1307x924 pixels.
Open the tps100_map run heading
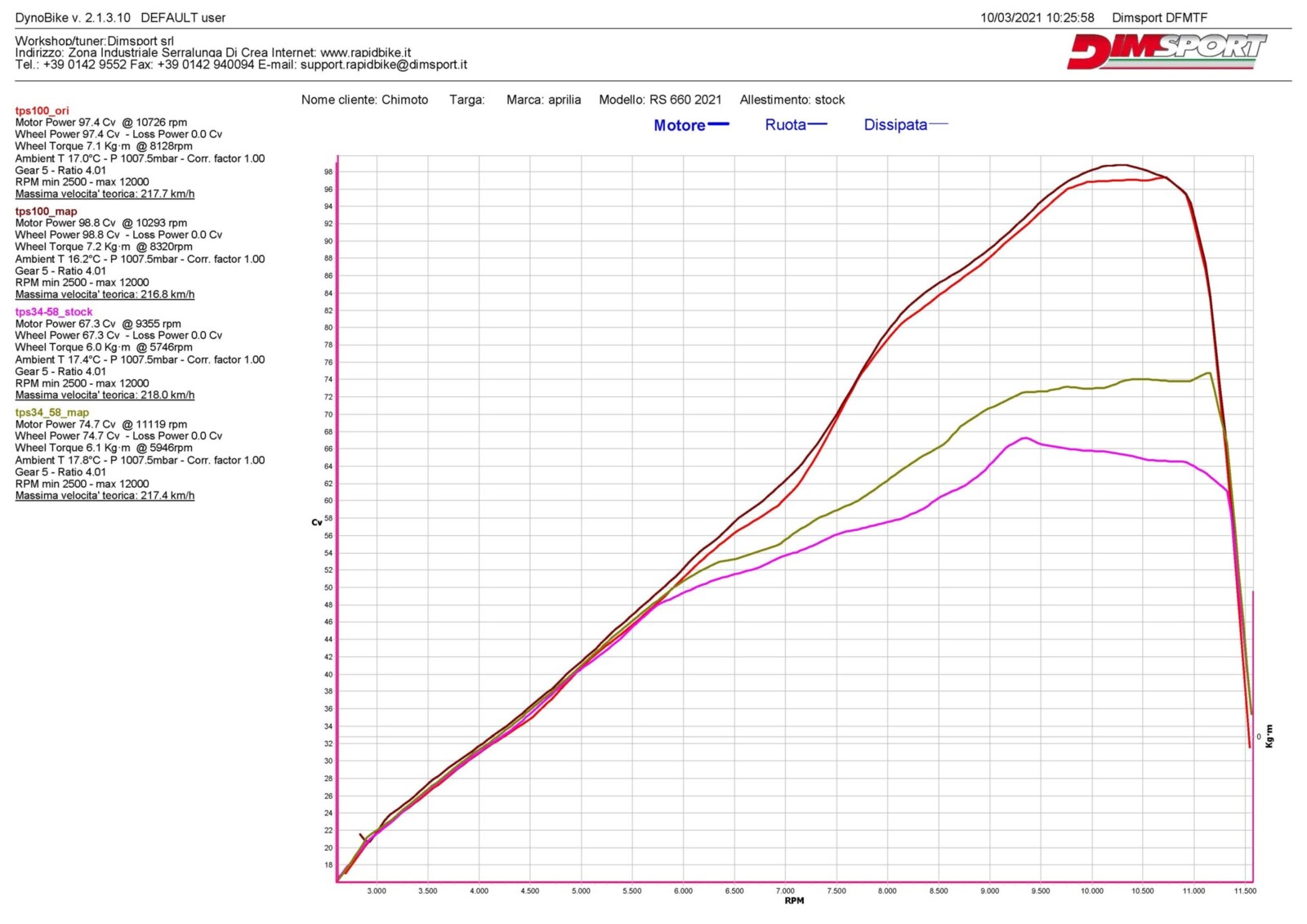(46, 211)
